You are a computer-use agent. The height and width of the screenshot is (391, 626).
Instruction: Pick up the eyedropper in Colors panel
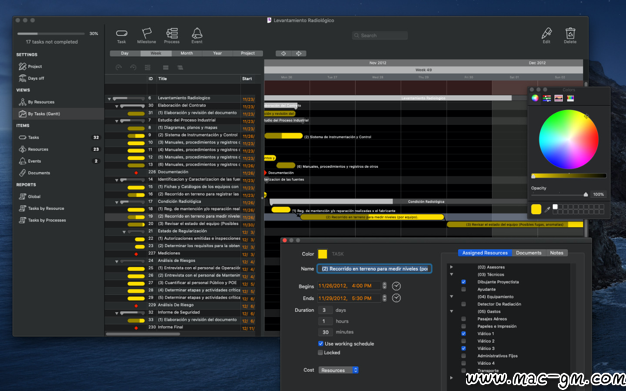point(547,209)
